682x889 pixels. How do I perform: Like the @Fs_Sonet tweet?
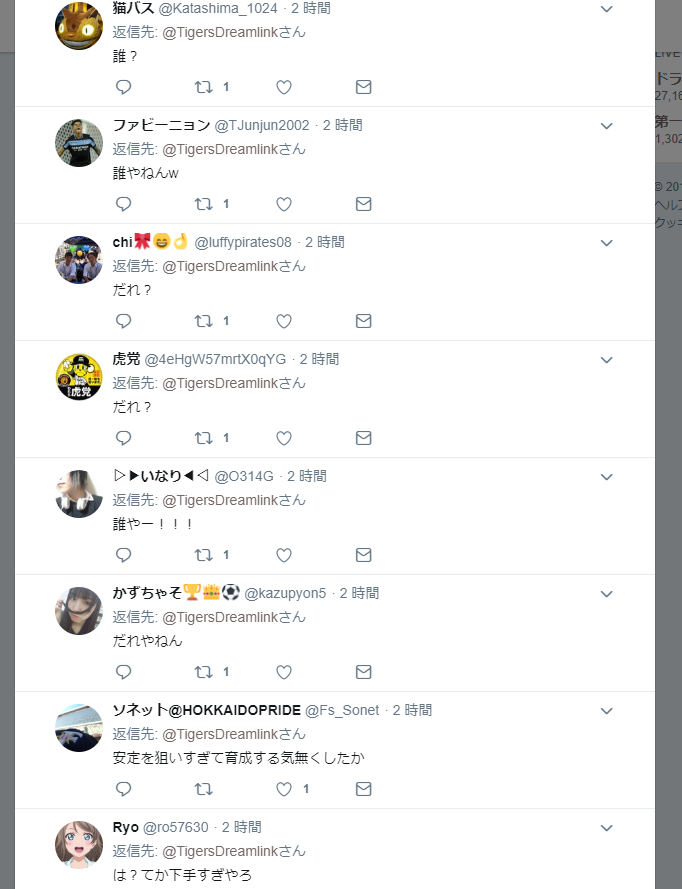click(283, 789)
